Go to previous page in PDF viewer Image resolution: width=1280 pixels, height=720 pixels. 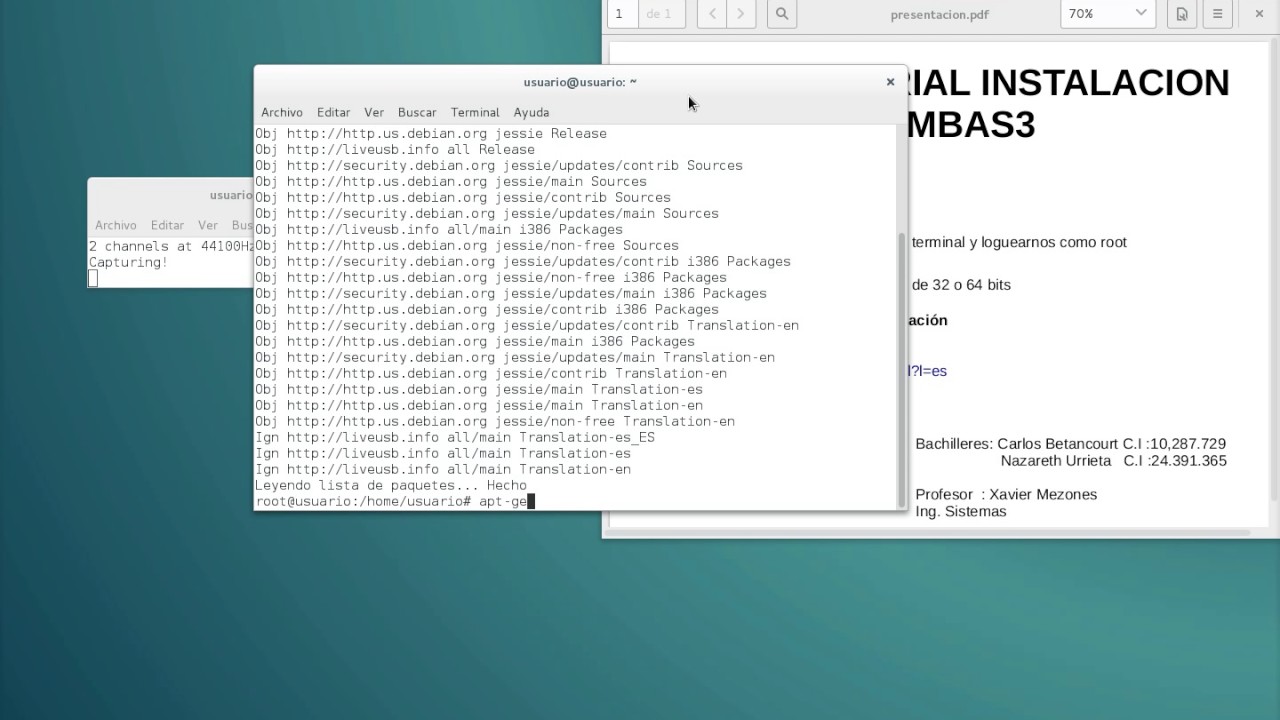pyautogui.click(x=712, y=14)
